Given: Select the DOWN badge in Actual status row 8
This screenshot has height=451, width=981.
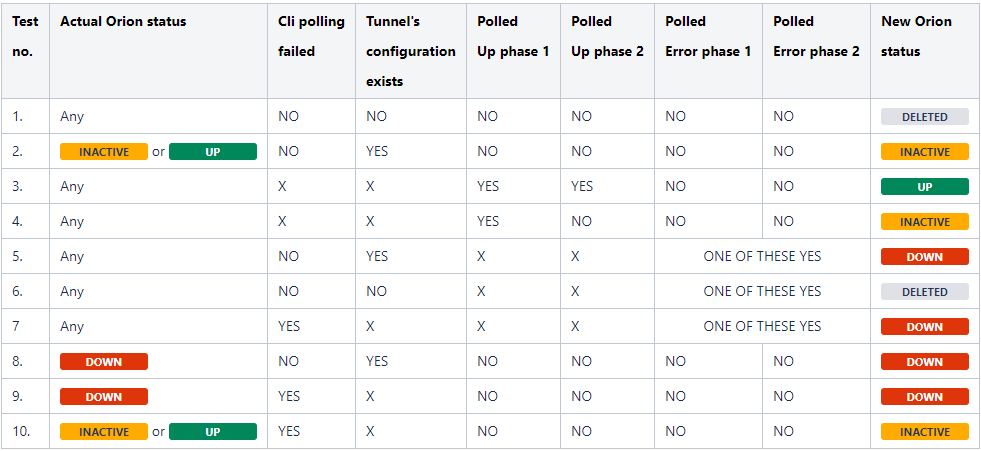Looking at the screenshot, I should click(x=104, y=362).
